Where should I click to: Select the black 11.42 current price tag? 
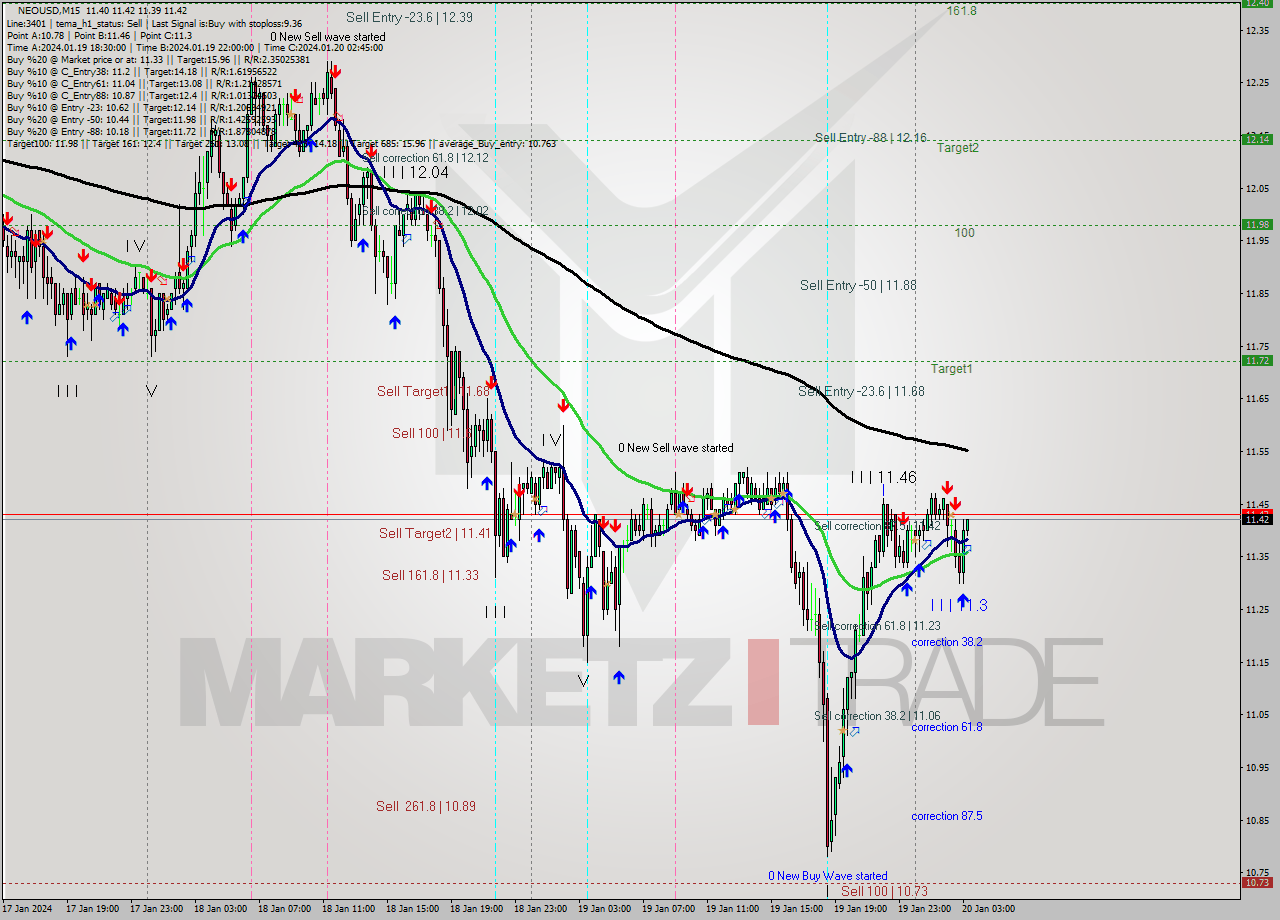(x=1257, y=519)
